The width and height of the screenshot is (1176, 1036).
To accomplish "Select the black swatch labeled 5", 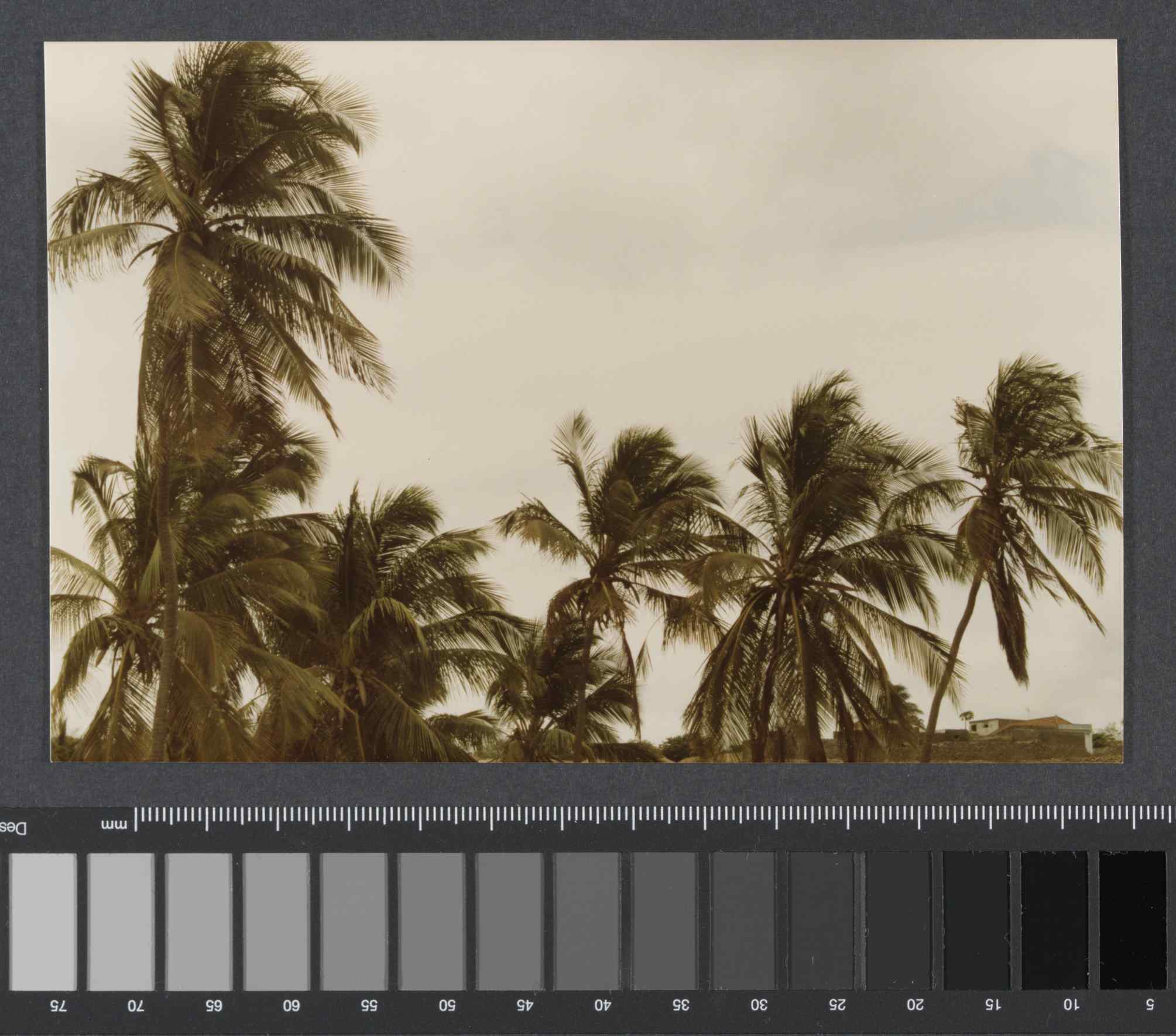I will (x=1133, y=922).
